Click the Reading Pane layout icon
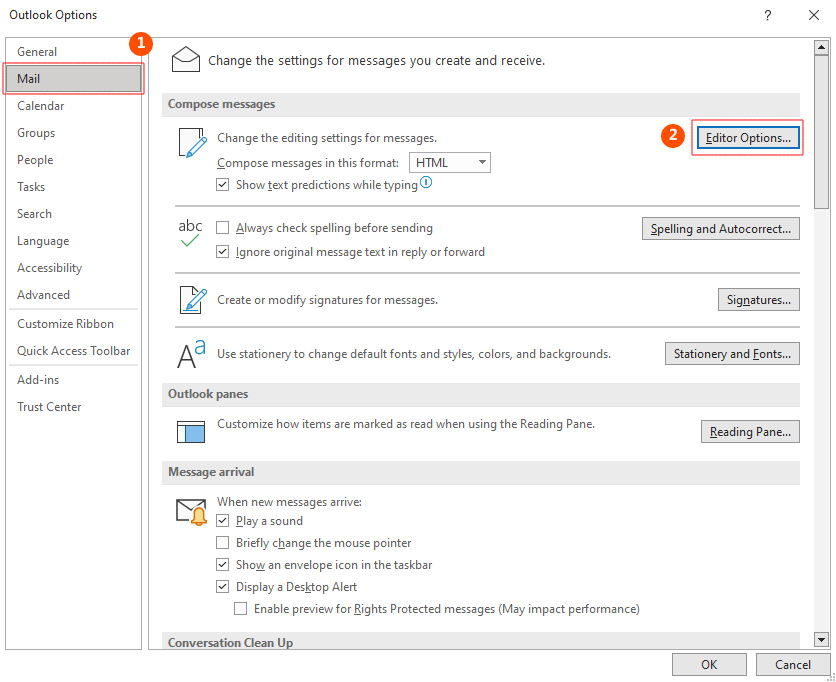836x682 pixels. coord(190,431)
